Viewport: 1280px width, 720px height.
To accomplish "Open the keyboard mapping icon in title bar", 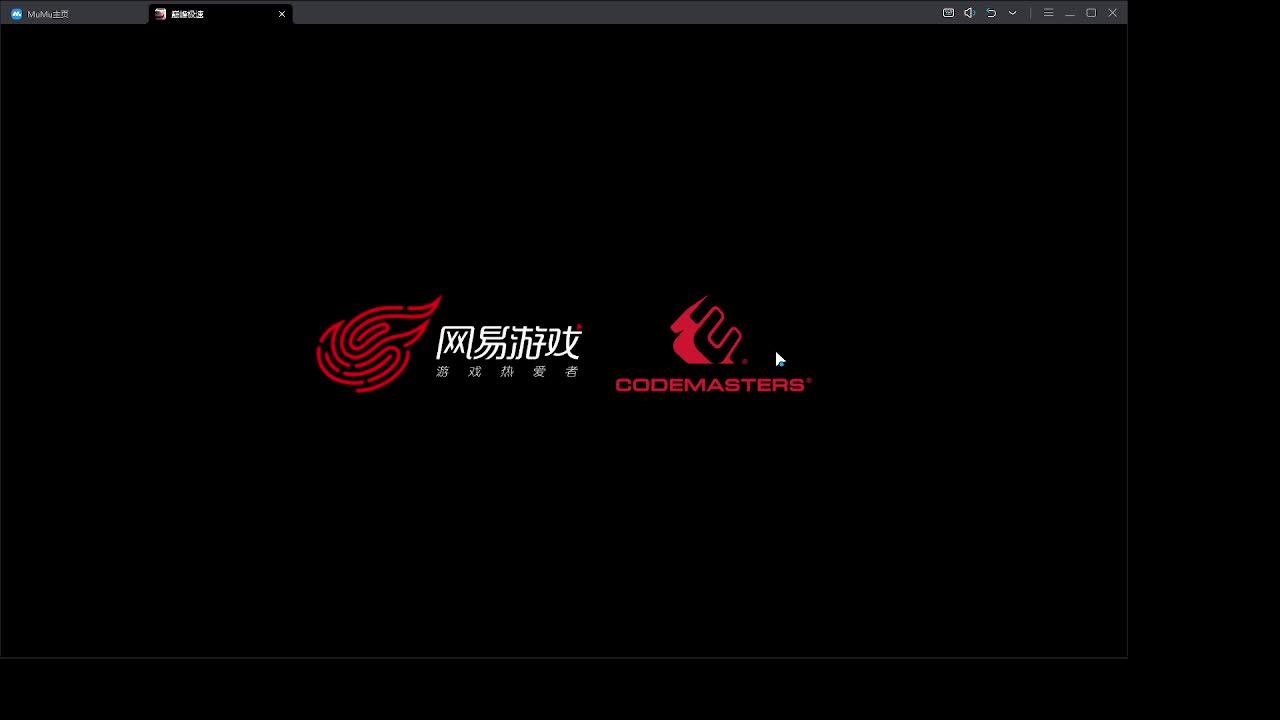I will click(x=948, y=13).
